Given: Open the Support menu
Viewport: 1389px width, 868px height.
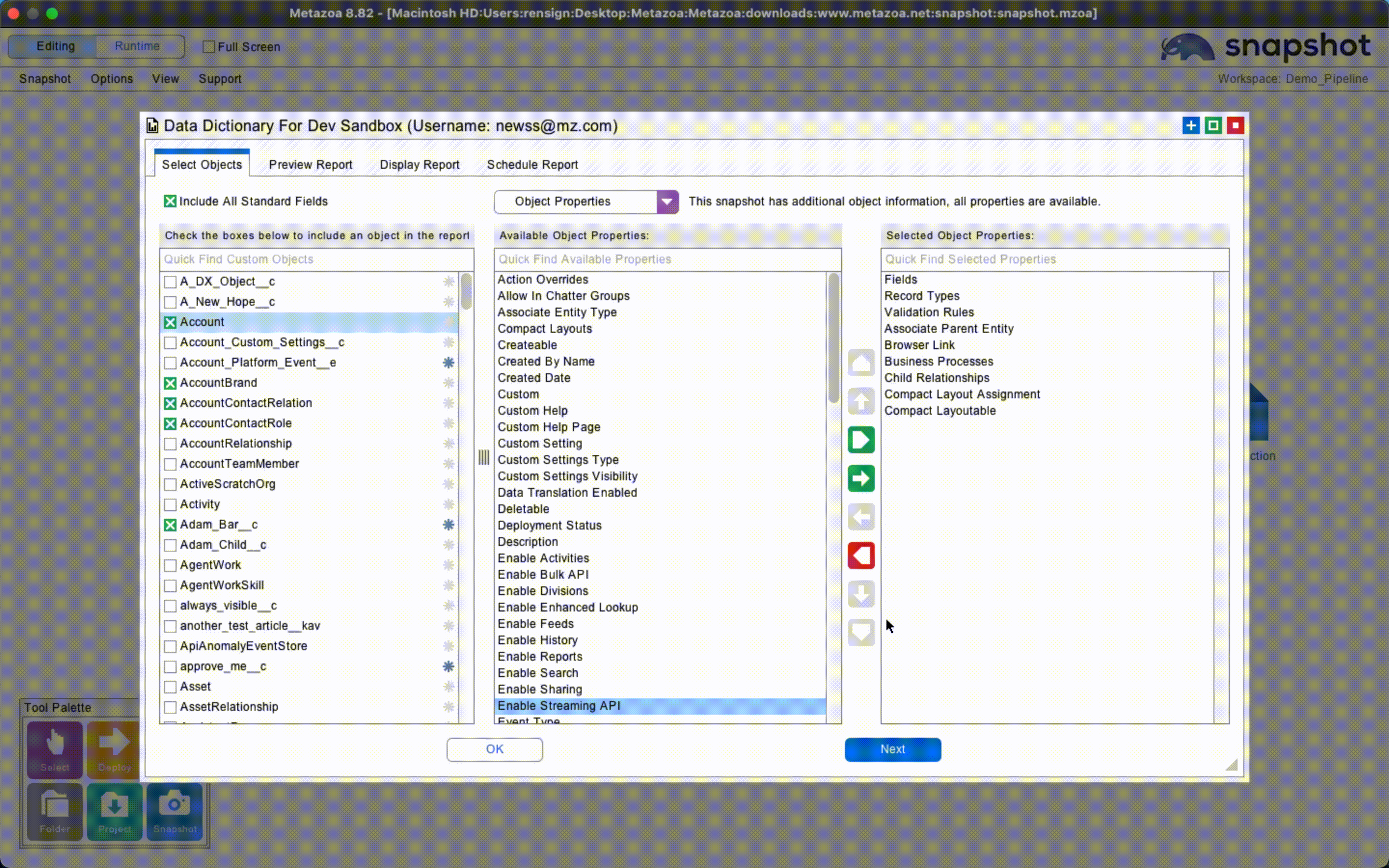Looking at the screenshot, I should [x=220, y=79].
